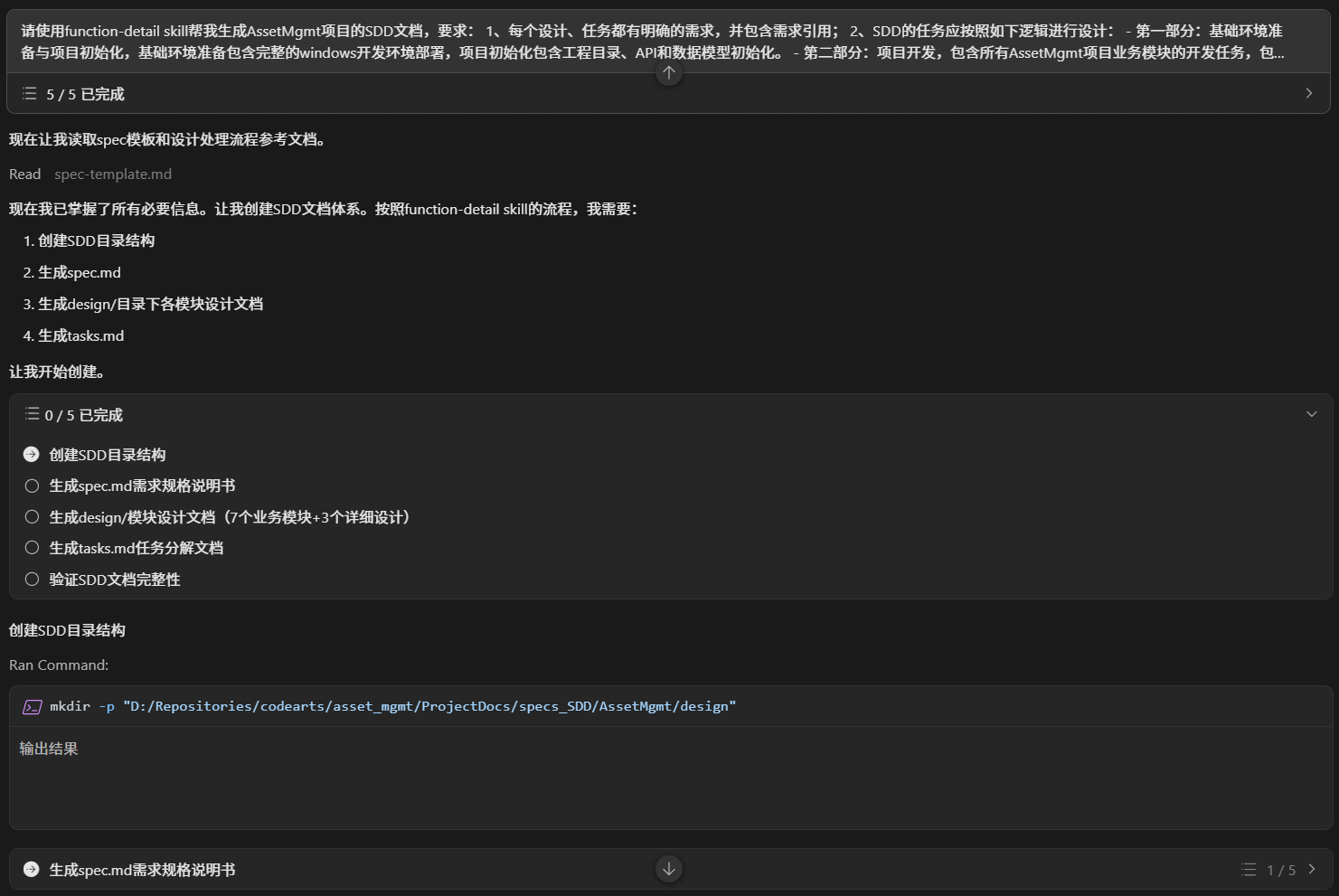Toggle the 生成spec.md需求规格说明书 task circle

[32, 486]
